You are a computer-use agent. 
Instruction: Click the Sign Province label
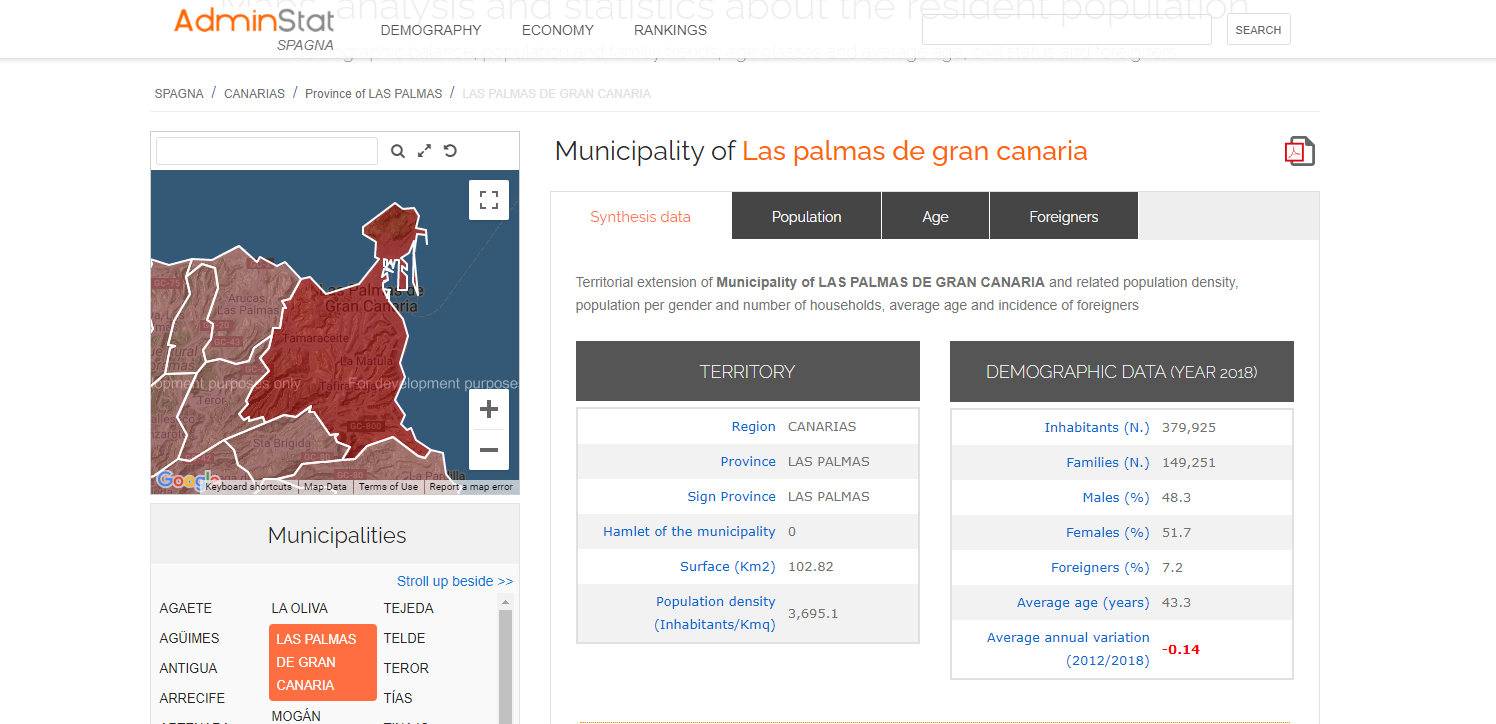[731, 496]
